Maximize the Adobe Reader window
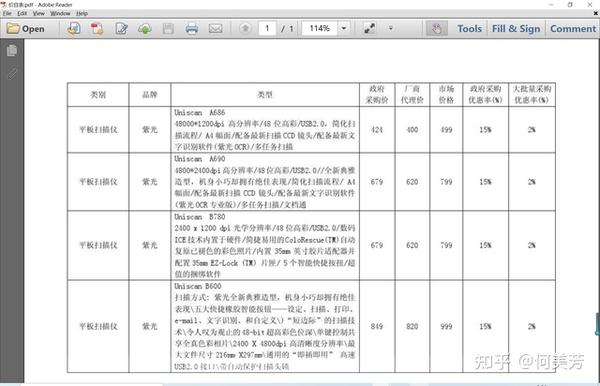This screenshot has width=600, height=386. pos(570,5)
